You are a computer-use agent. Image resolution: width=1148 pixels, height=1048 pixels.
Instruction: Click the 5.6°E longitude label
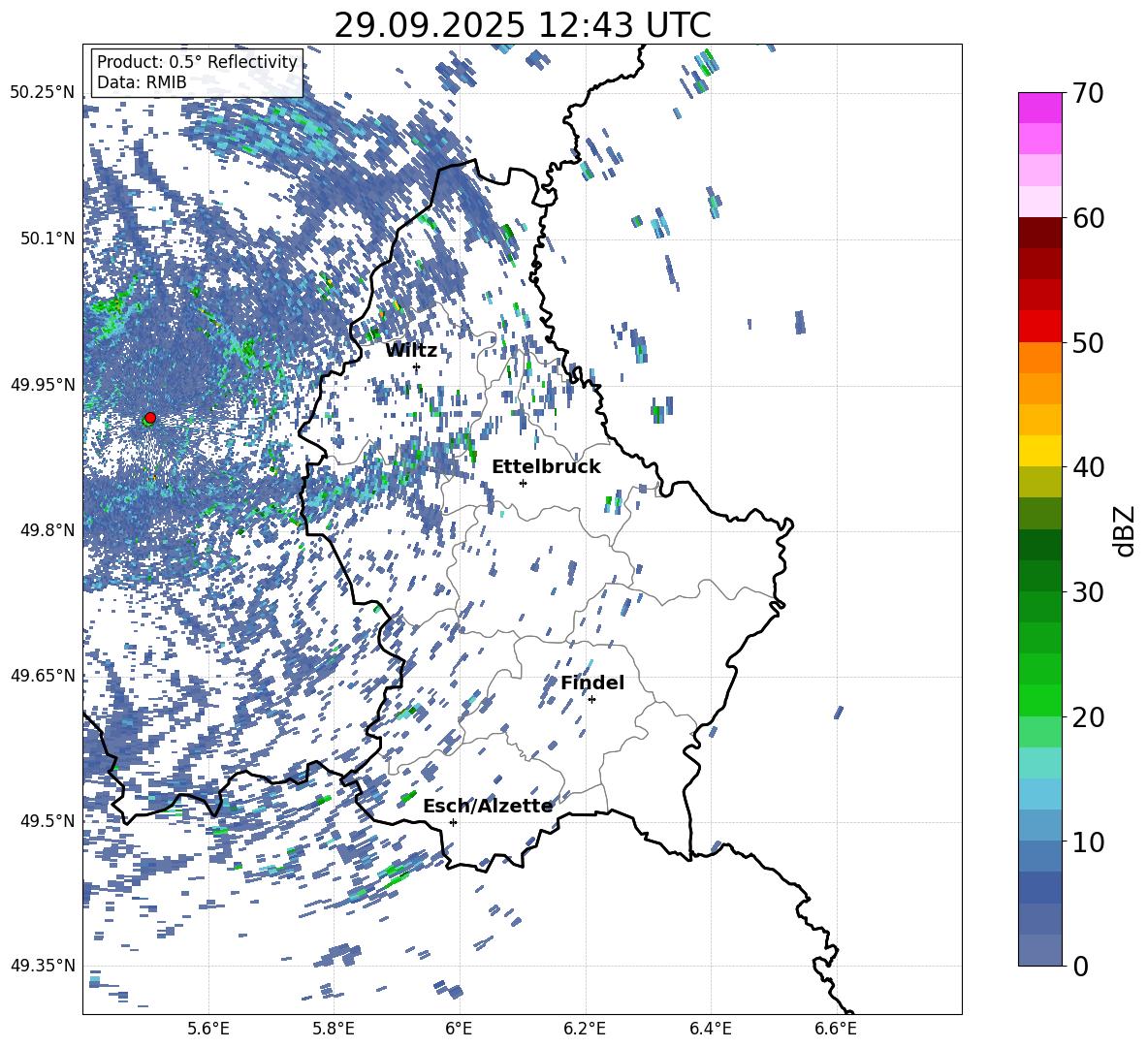point(208,1029)
